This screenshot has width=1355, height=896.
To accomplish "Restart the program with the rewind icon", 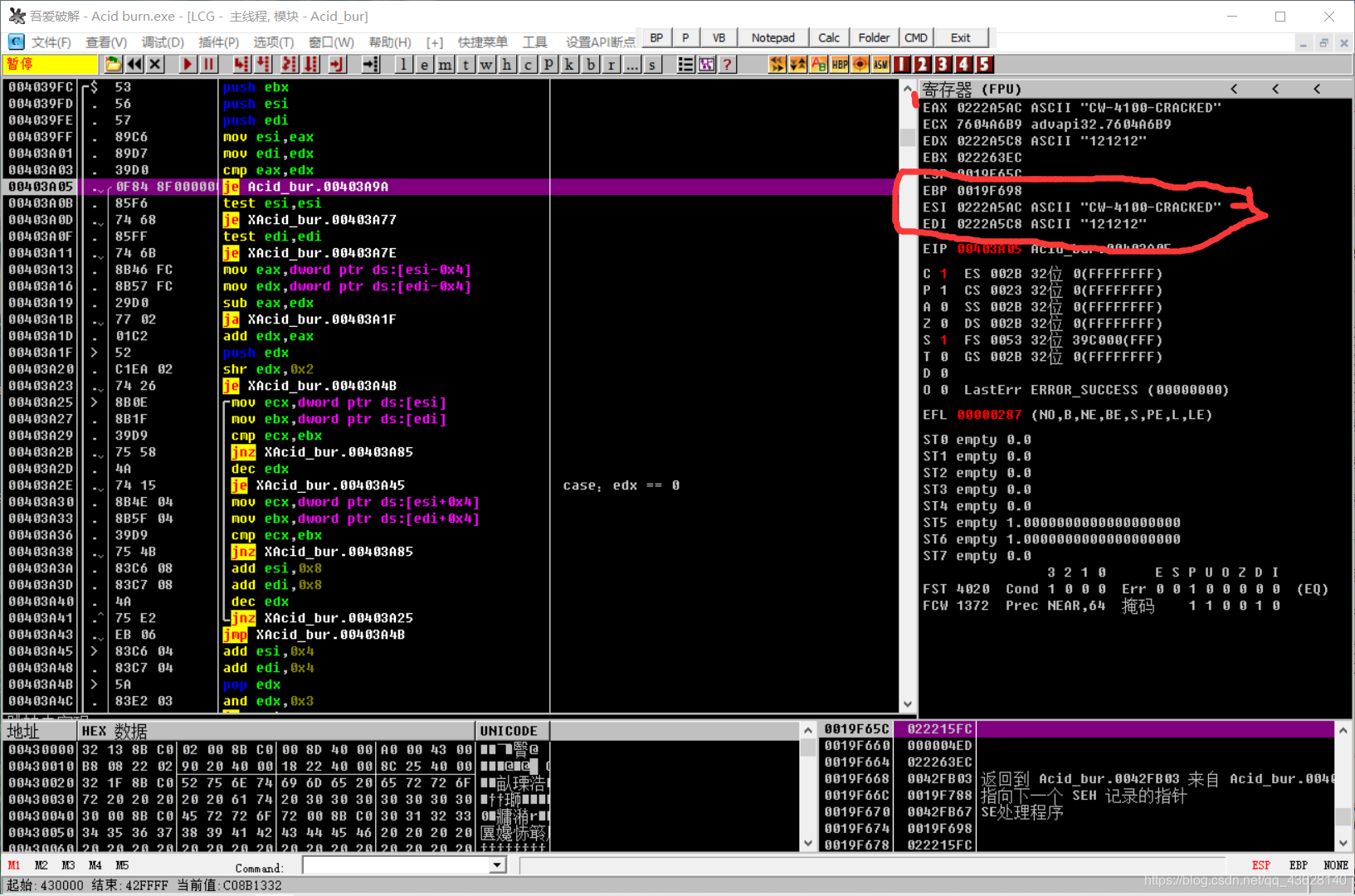I will coord(134,64).
